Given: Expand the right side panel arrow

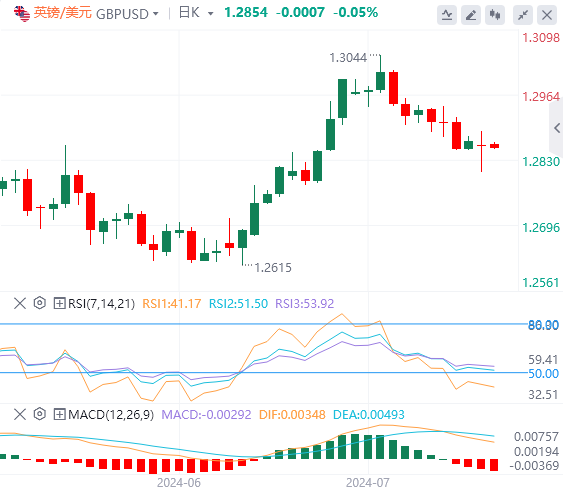Looking at the screenshot, I should pyautogui.click(x=557, y=128).
